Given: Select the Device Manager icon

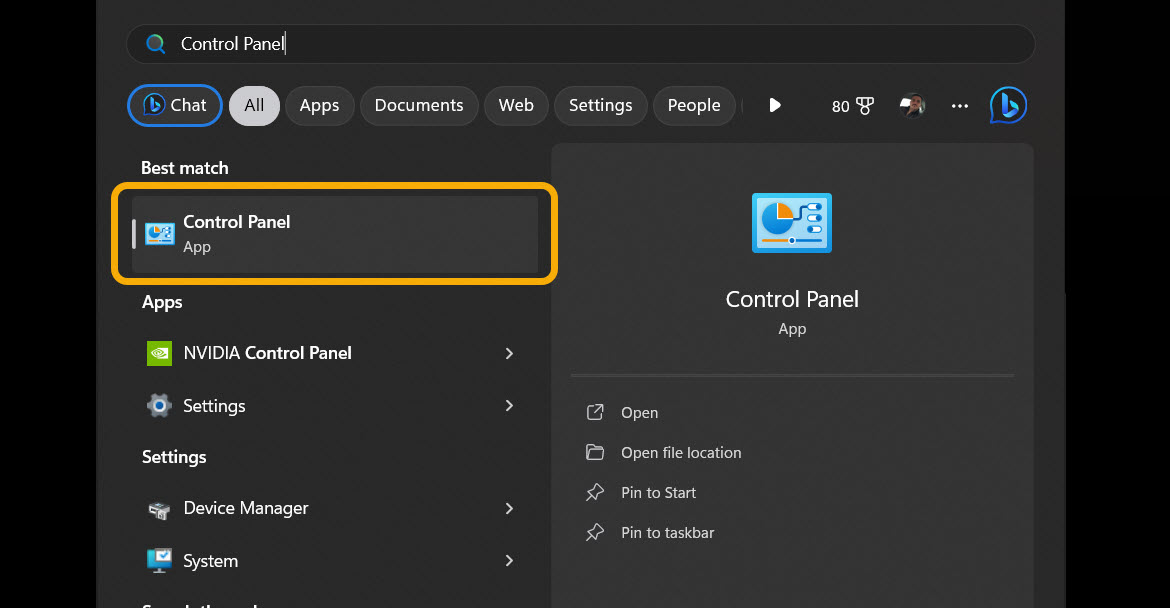Looking at the screenshot, I should (x=159, y=508).
